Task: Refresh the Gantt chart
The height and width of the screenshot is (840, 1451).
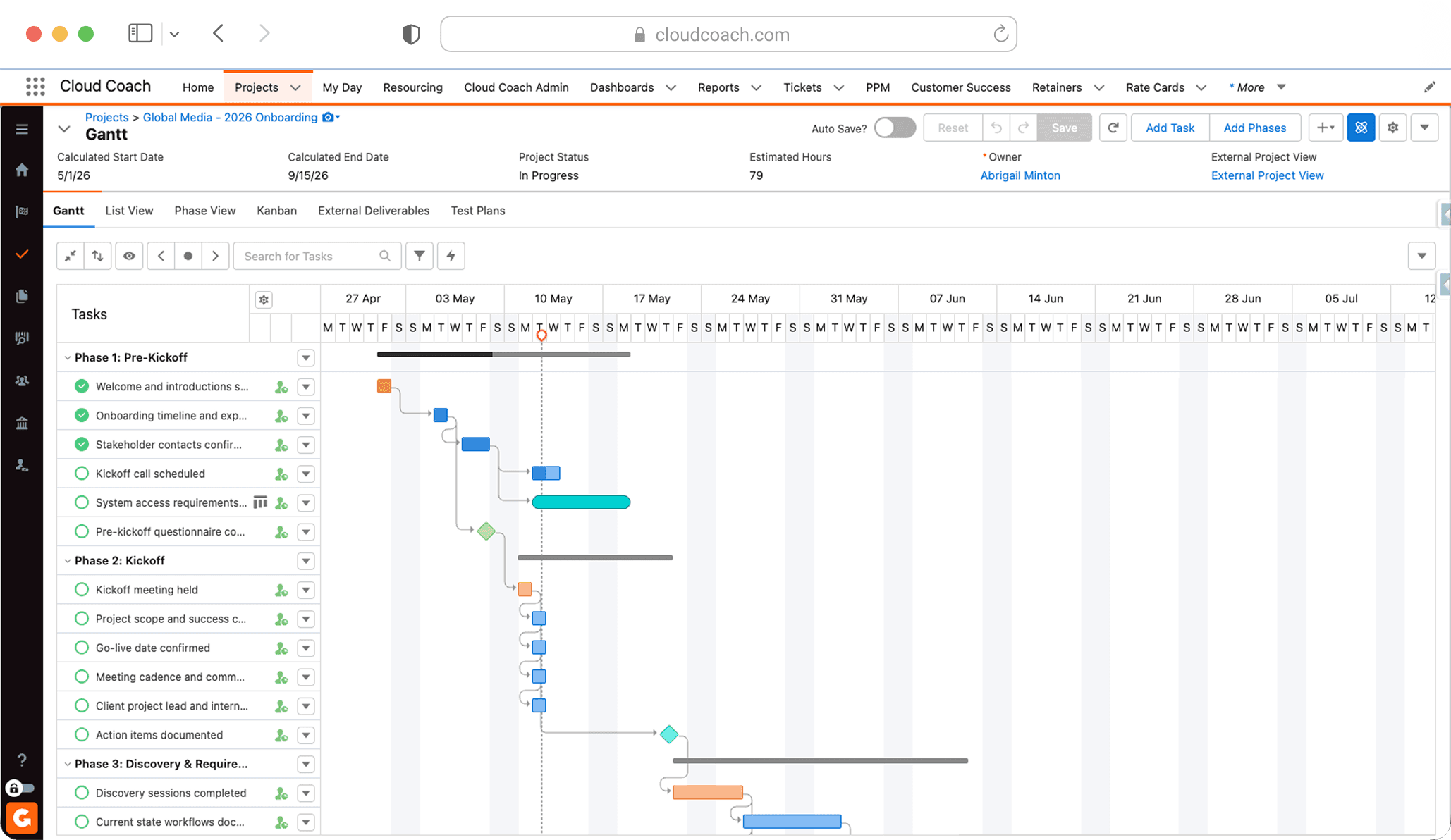Action: [1113, 128]
